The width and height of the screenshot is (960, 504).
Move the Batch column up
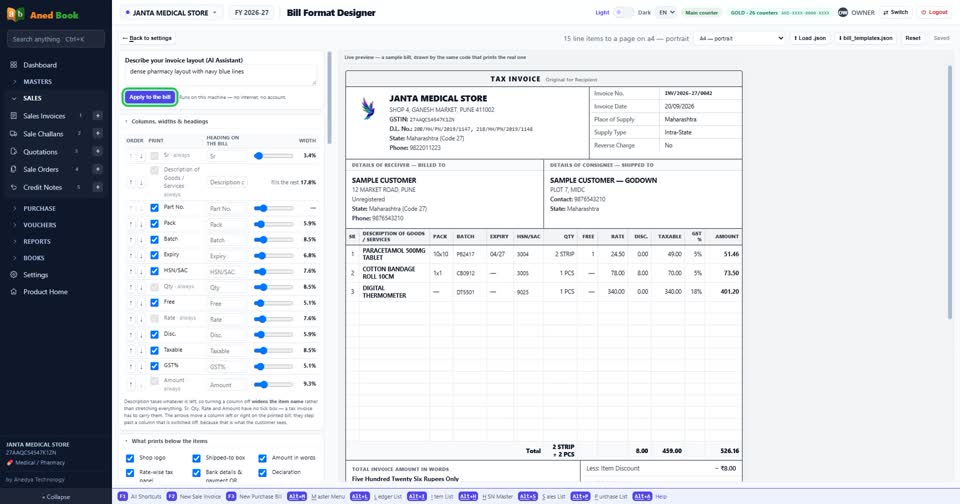[130, 240]
